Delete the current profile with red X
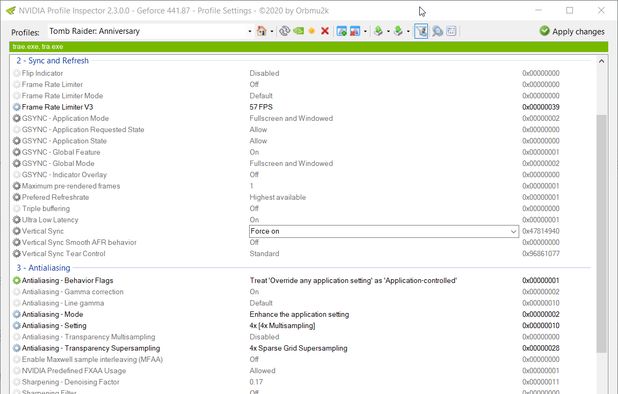The image size is (618, 394). point(325,31)
